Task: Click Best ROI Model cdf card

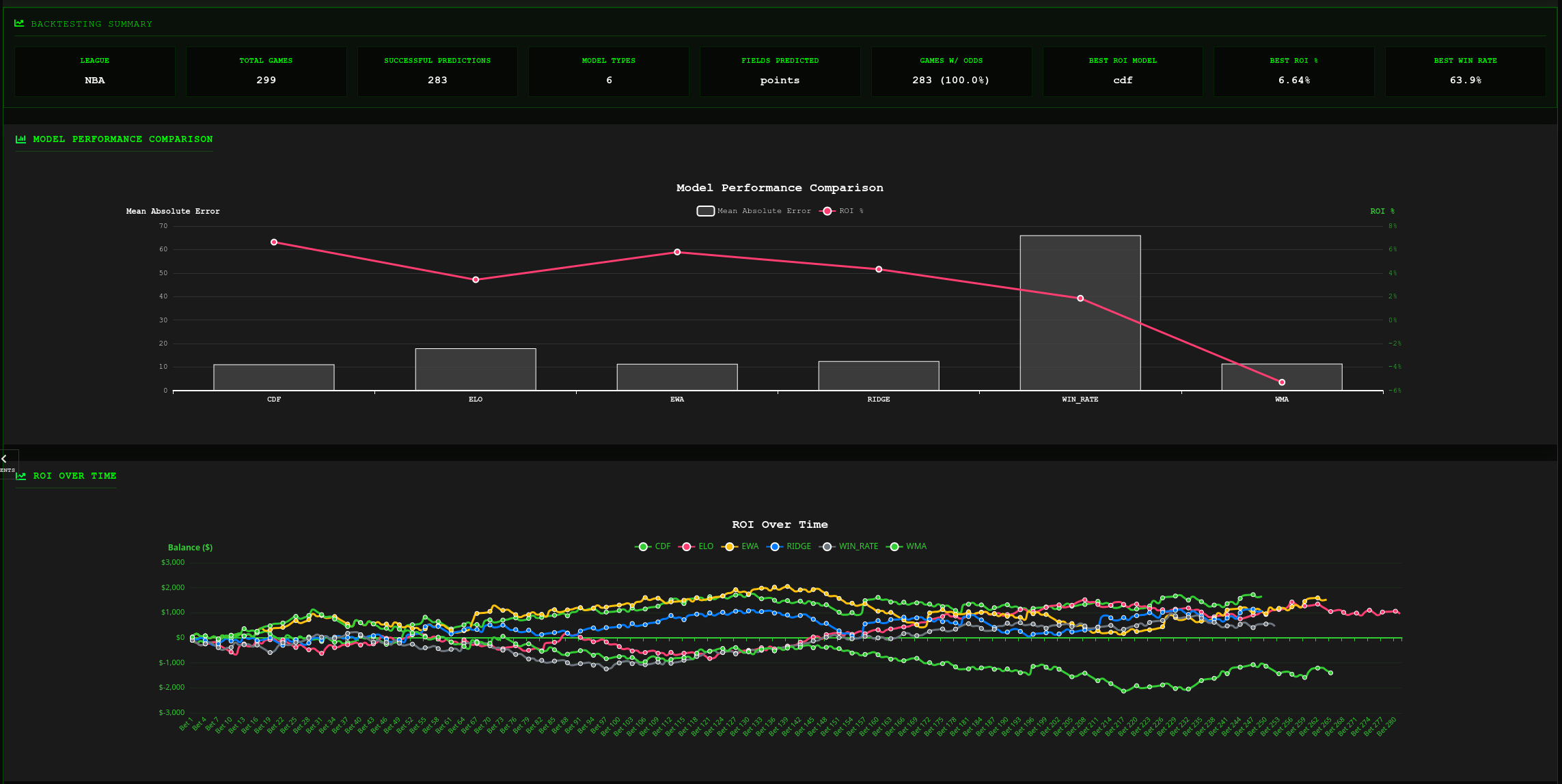Action: pos(1123,72)
